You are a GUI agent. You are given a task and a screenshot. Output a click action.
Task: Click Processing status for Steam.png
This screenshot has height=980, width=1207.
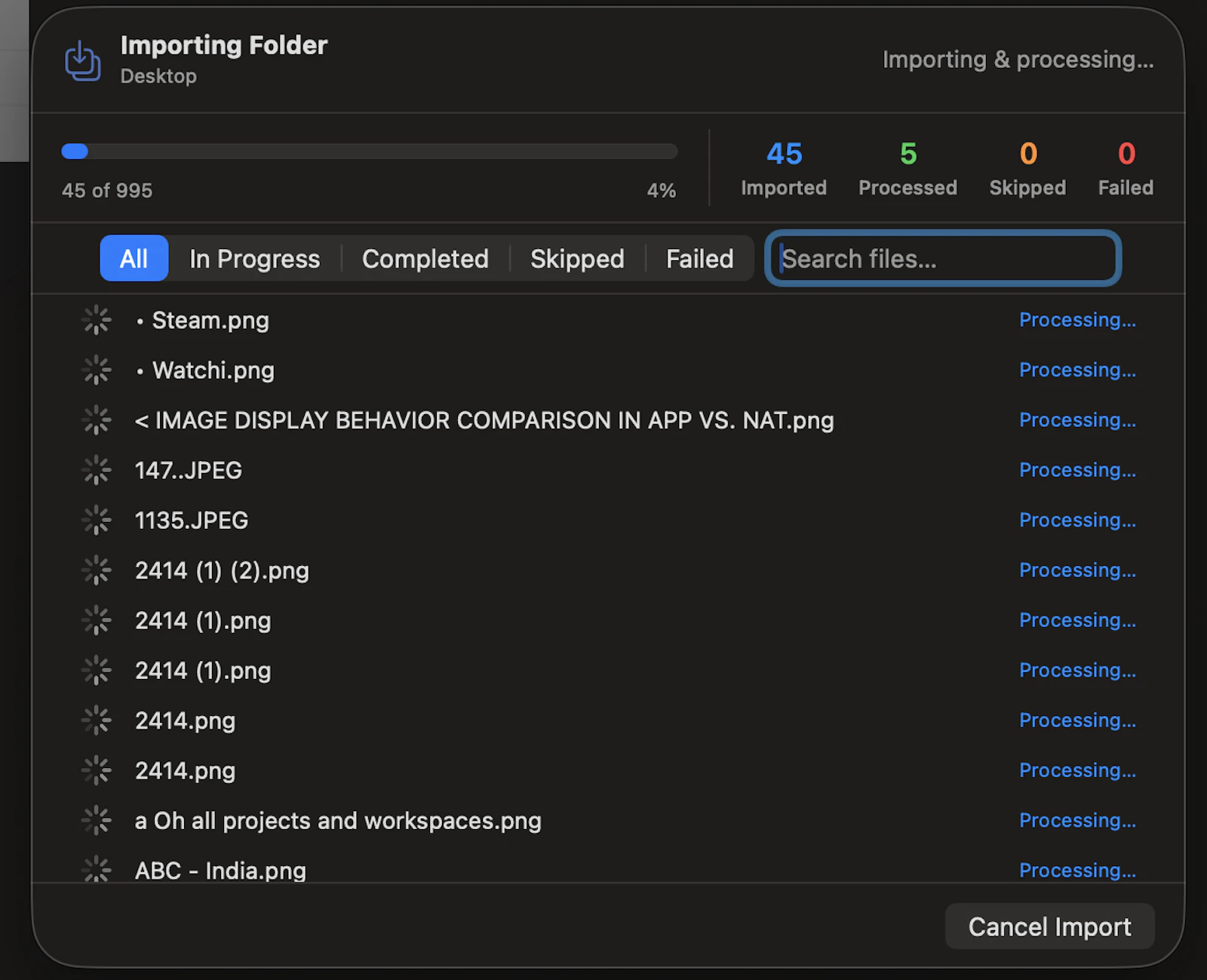1077,320
